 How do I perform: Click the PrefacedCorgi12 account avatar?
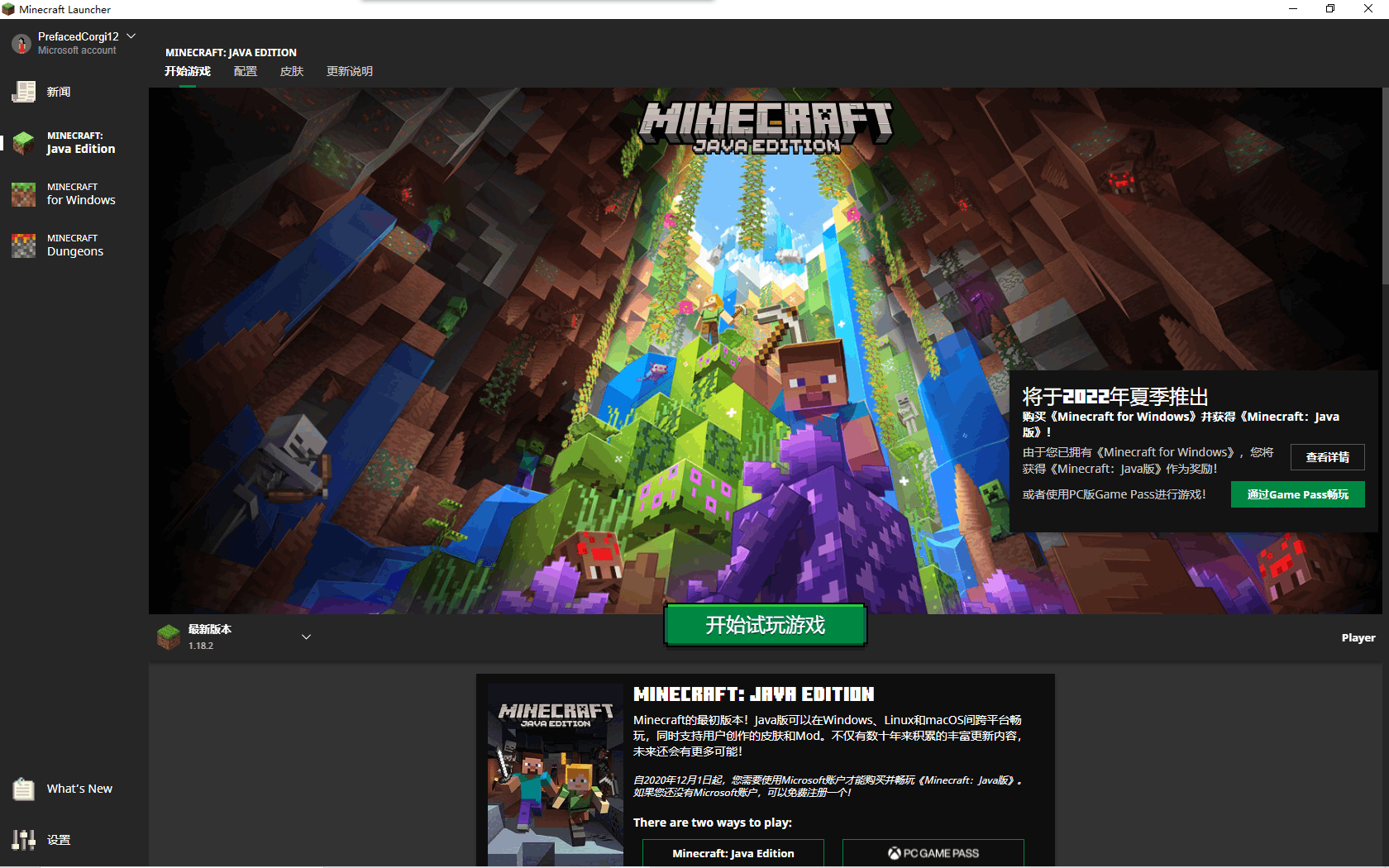(21, 43)
